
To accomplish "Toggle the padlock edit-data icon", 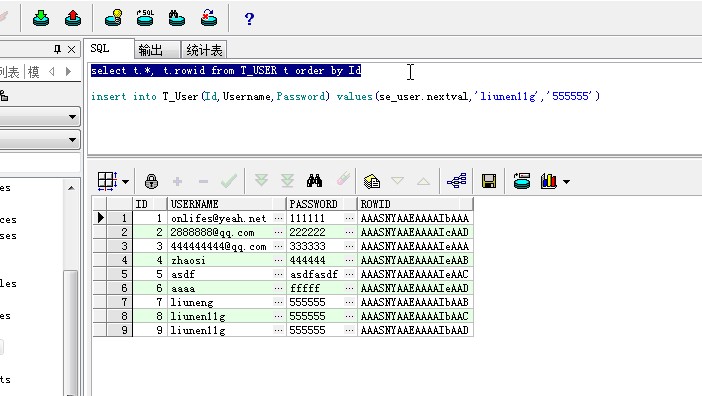I will coord(151,181).
